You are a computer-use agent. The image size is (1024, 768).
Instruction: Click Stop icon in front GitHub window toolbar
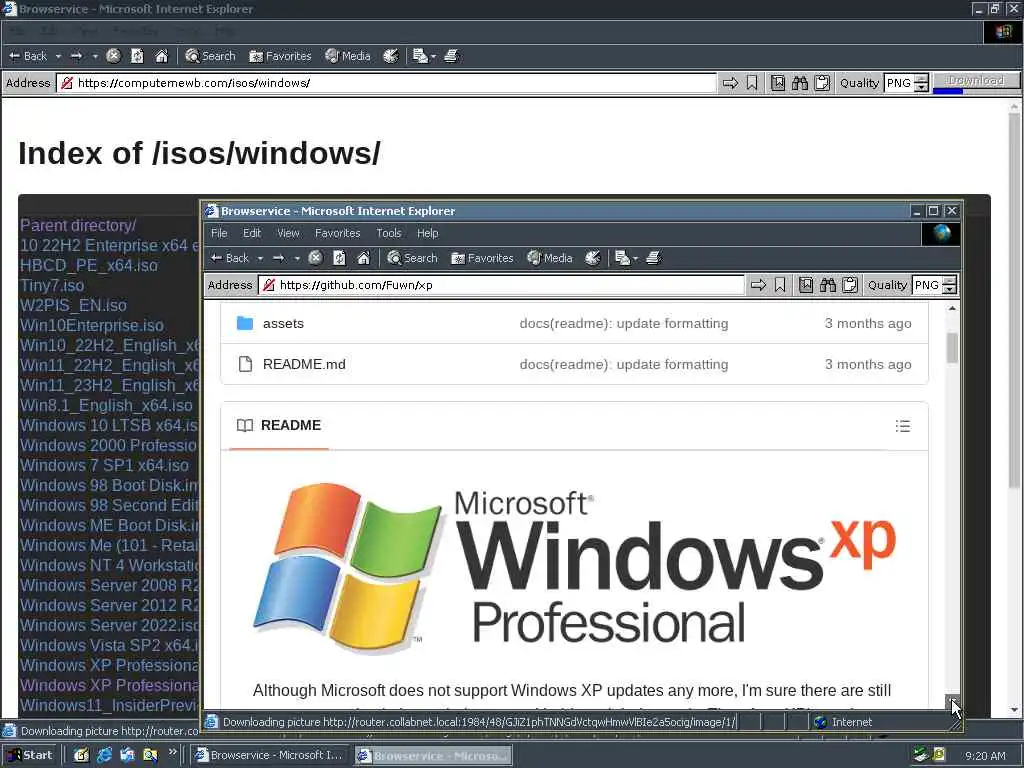pos(315,258)
